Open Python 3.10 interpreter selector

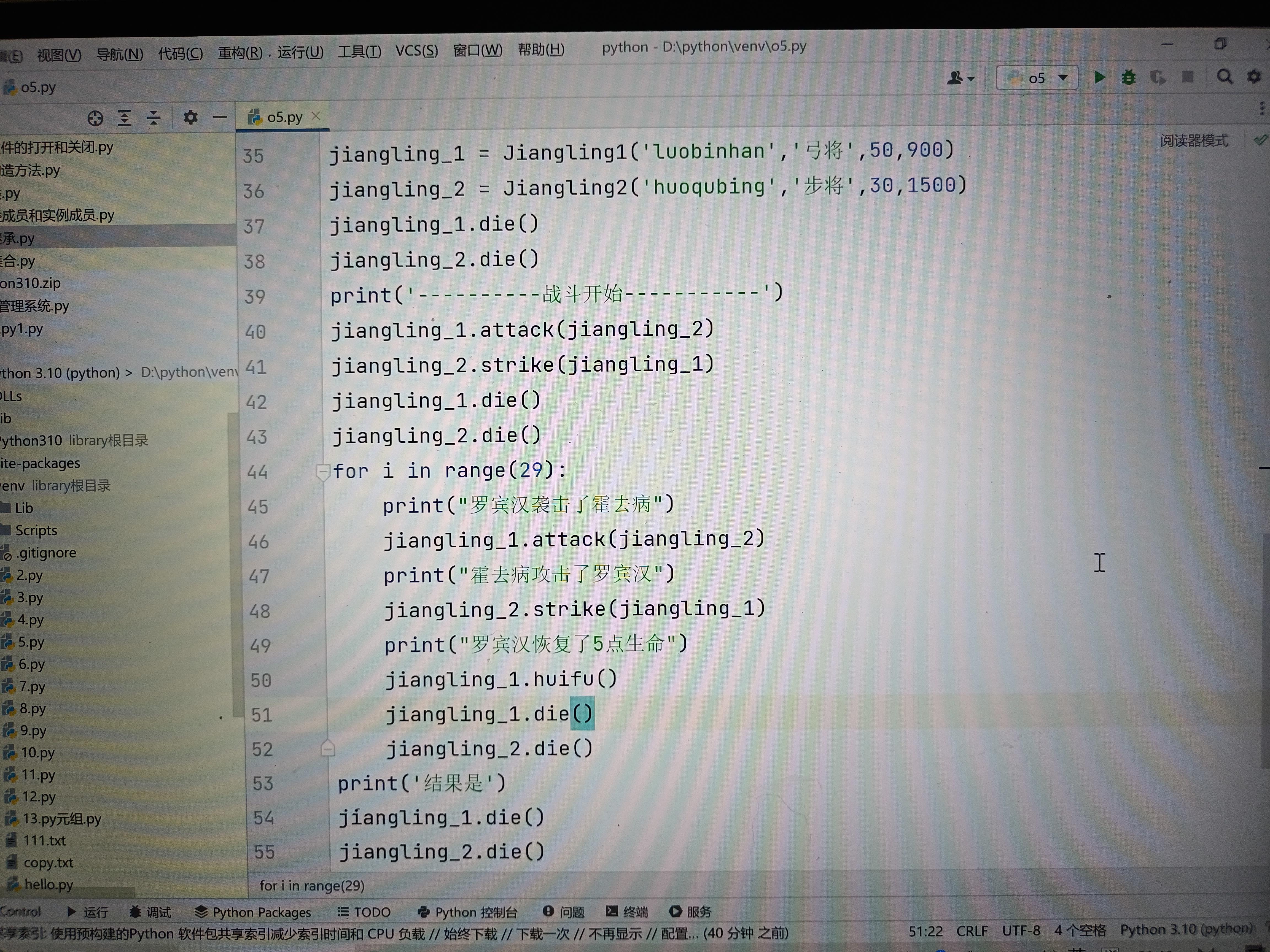point(1187,929)
